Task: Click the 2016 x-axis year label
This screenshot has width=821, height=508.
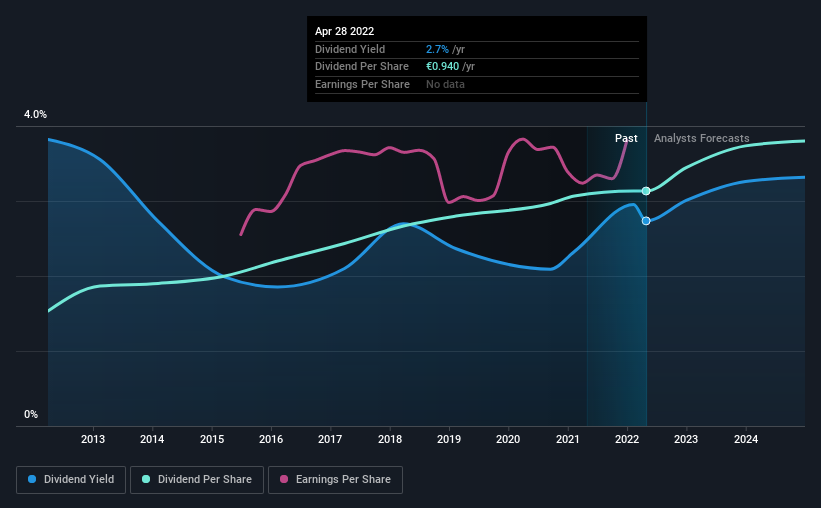Action: click(x=271, y=439)
